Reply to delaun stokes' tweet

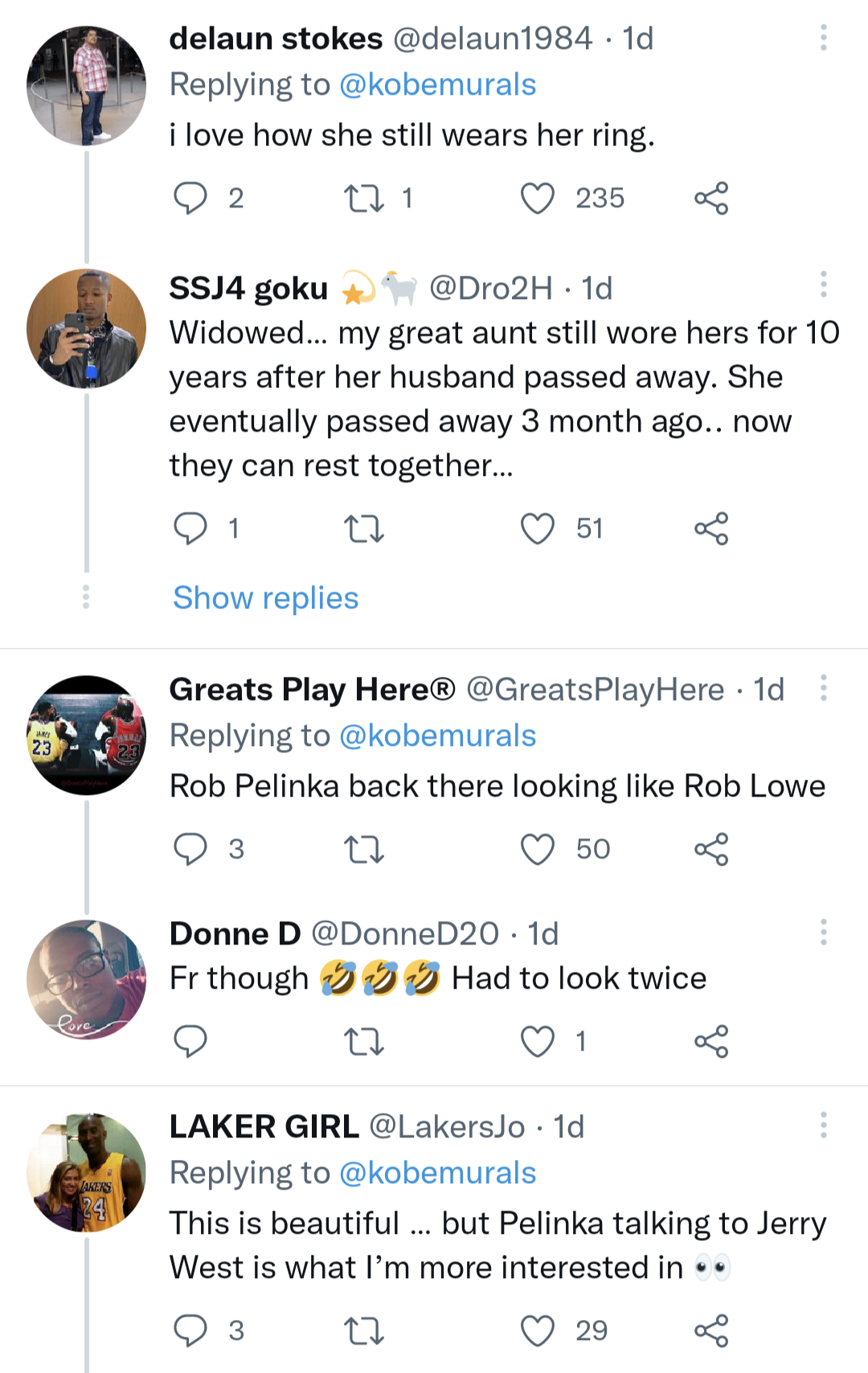(x=190, y=199)
